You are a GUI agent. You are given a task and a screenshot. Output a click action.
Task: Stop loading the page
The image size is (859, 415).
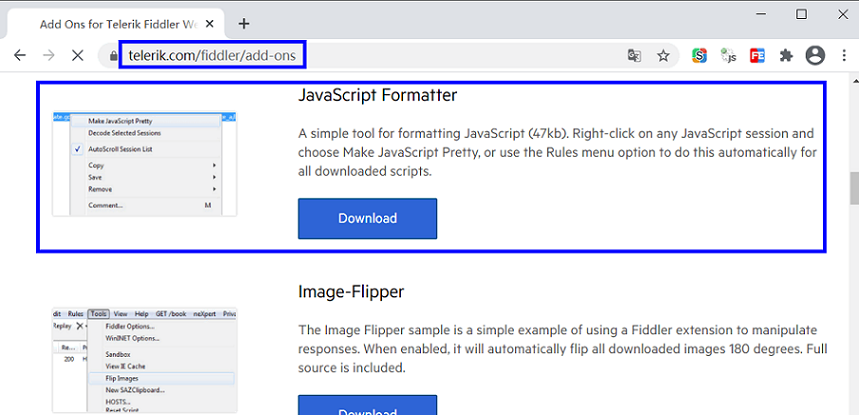[77, 55]
